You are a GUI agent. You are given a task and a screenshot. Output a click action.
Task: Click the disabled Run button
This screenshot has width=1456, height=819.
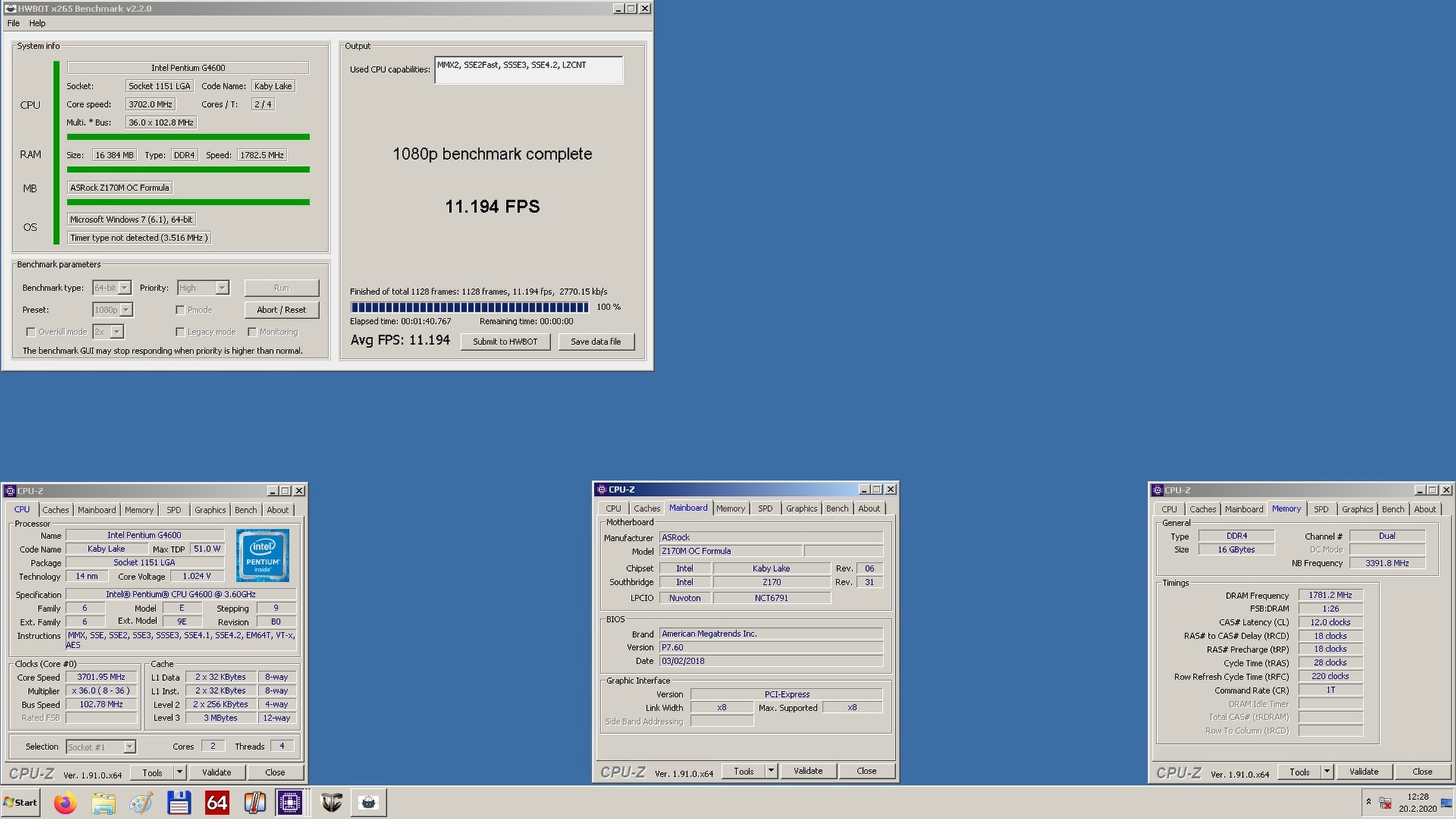tap(281, 287)
